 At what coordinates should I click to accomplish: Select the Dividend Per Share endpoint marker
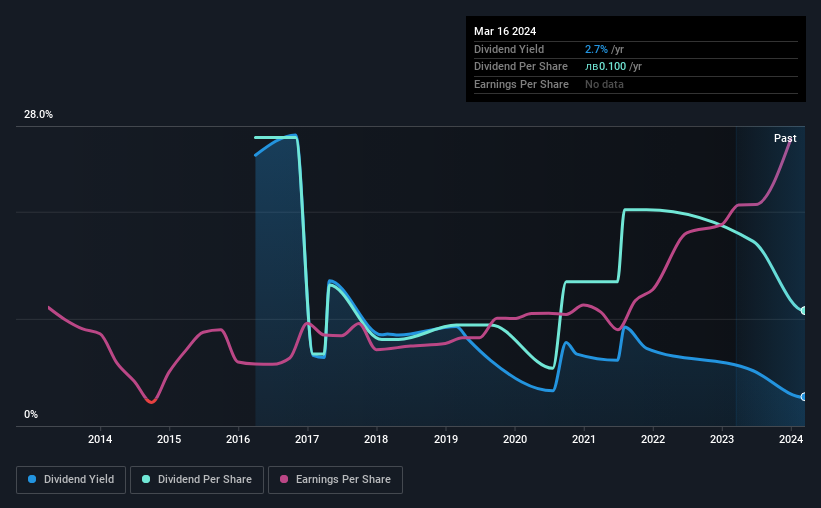click(x=804, y=311)
